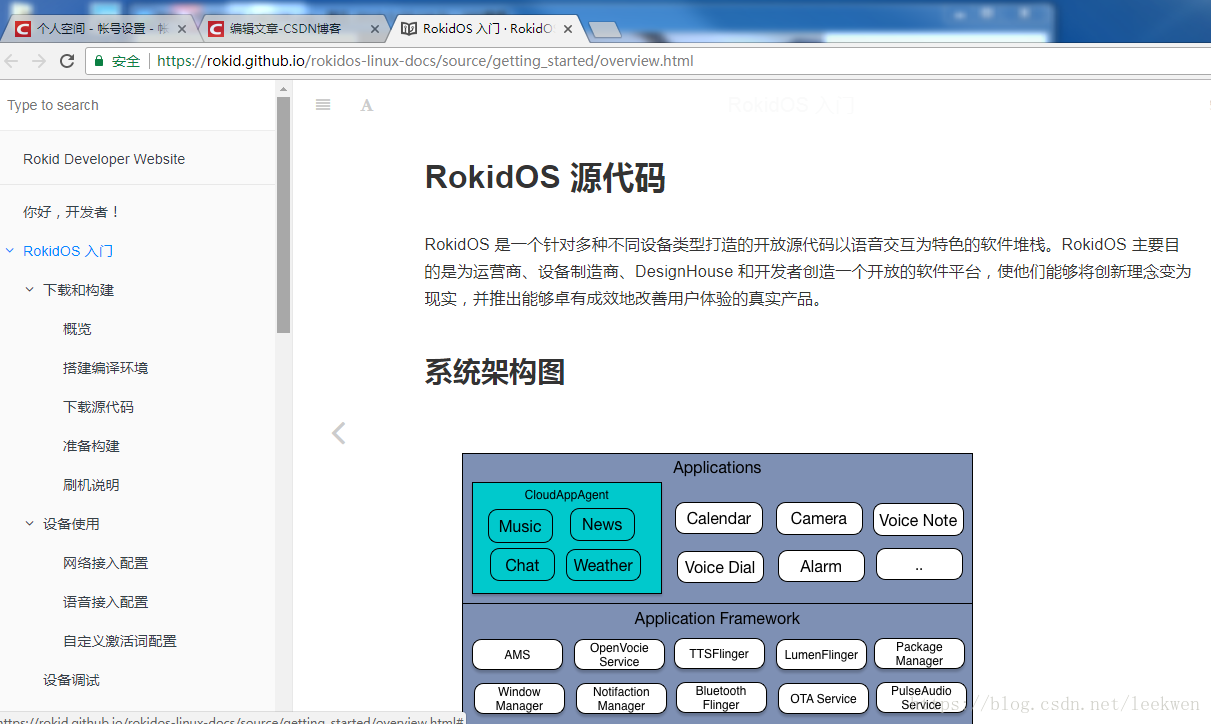Select 概览 in the sidebar
This screenshot has width=1211, height=724.
tap(77, 329)
